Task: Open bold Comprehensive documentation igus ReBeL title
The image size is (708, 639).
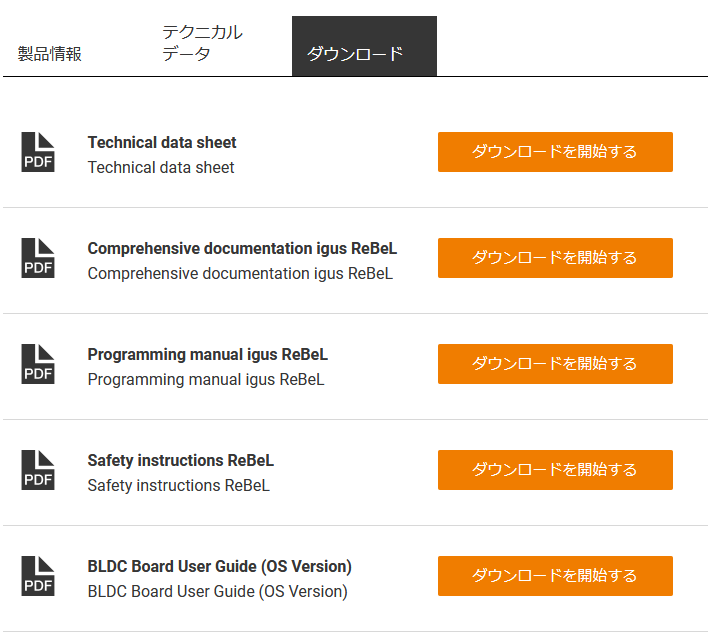Action: [x=242, y=249]
